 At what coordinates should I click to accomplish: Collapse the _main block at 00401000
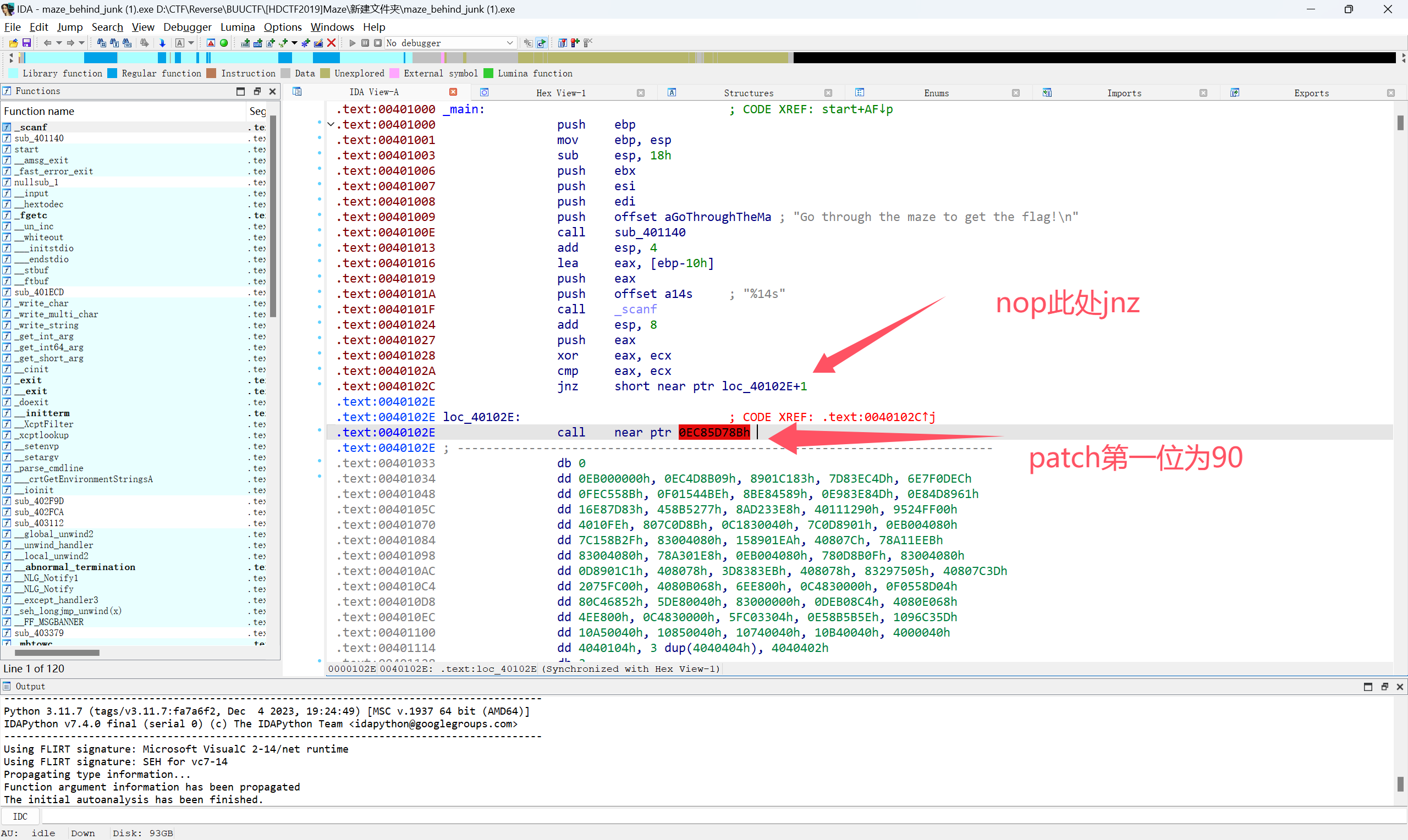pos(331,125)
